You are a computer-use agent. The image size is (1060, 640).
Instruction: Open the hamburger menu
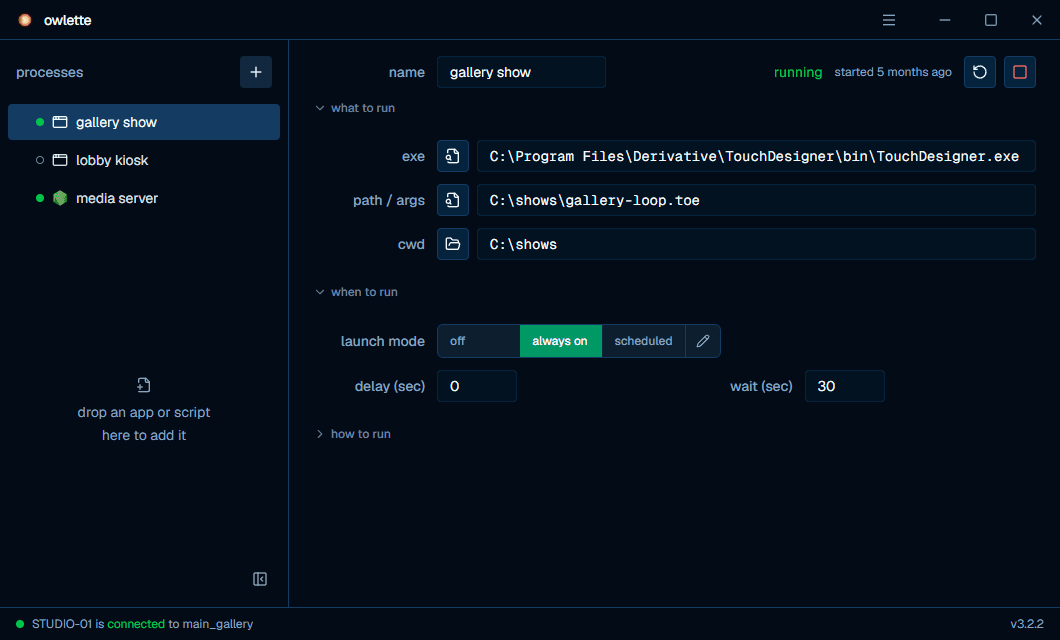(x=889, y=20)
